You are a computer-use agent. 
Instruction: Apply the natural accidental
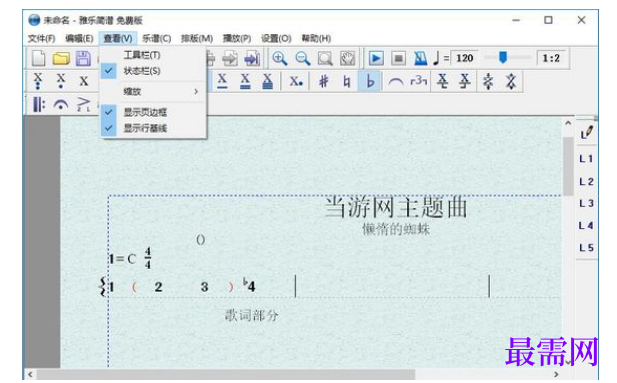pyautogui.click(x=347, y=81)
